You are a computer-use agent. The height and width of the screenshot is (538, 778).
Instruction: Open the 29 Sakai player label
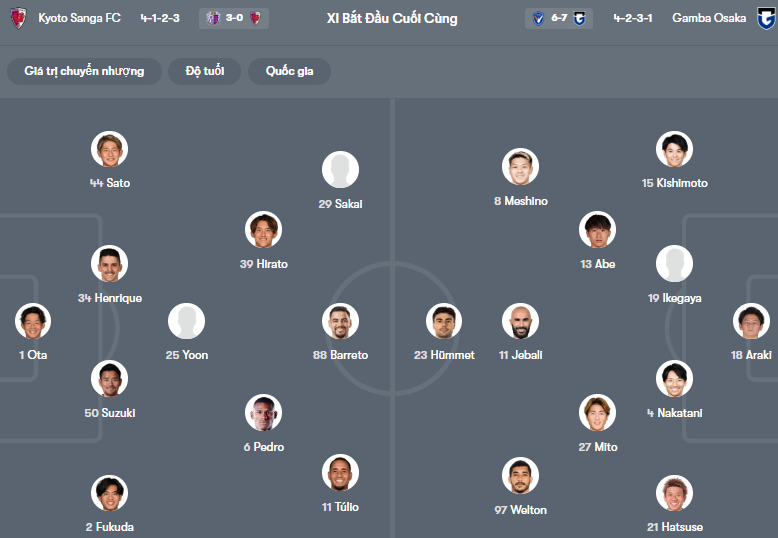click(x=340, y=203)
